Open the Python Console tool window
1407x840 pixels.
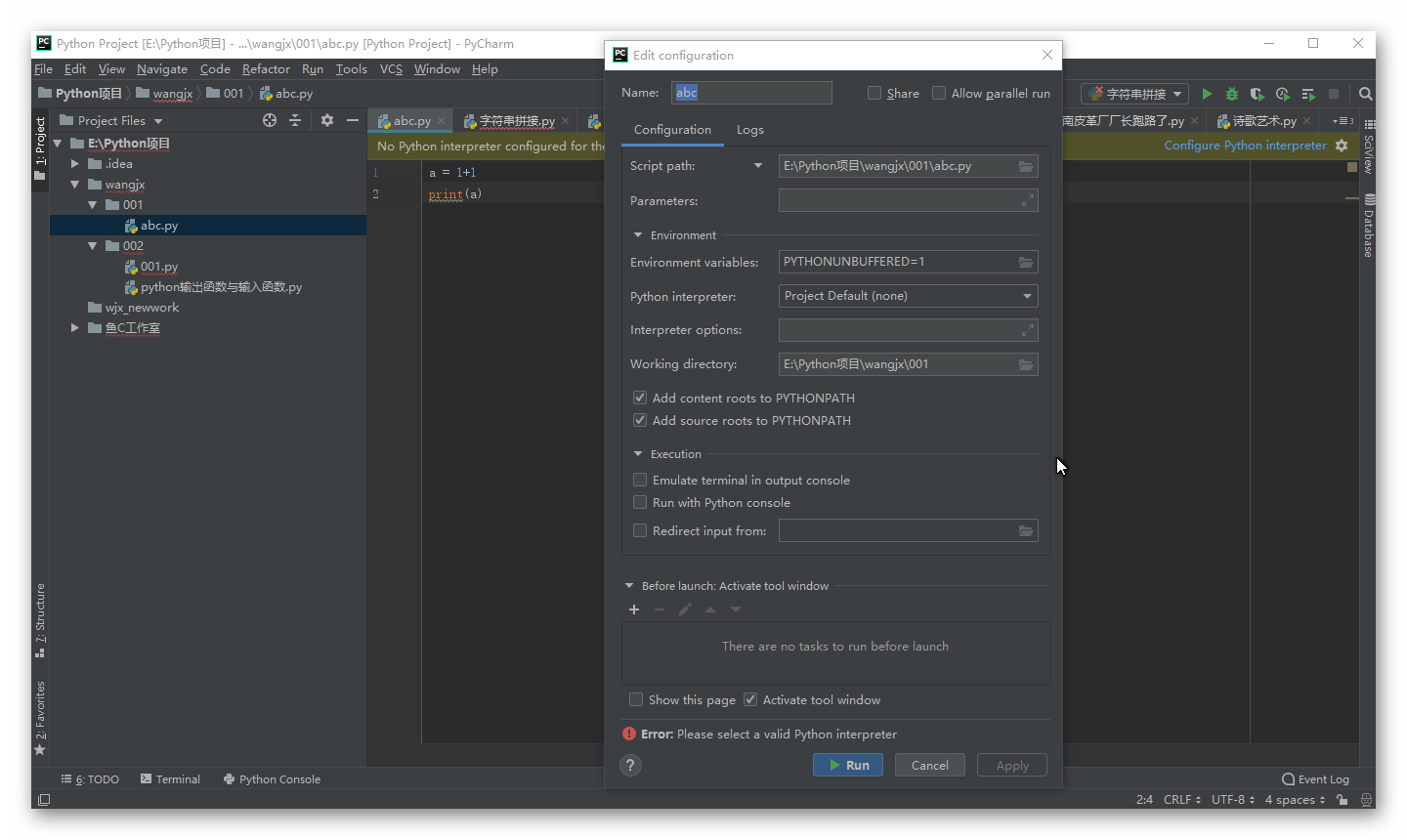tap(272, 779)
